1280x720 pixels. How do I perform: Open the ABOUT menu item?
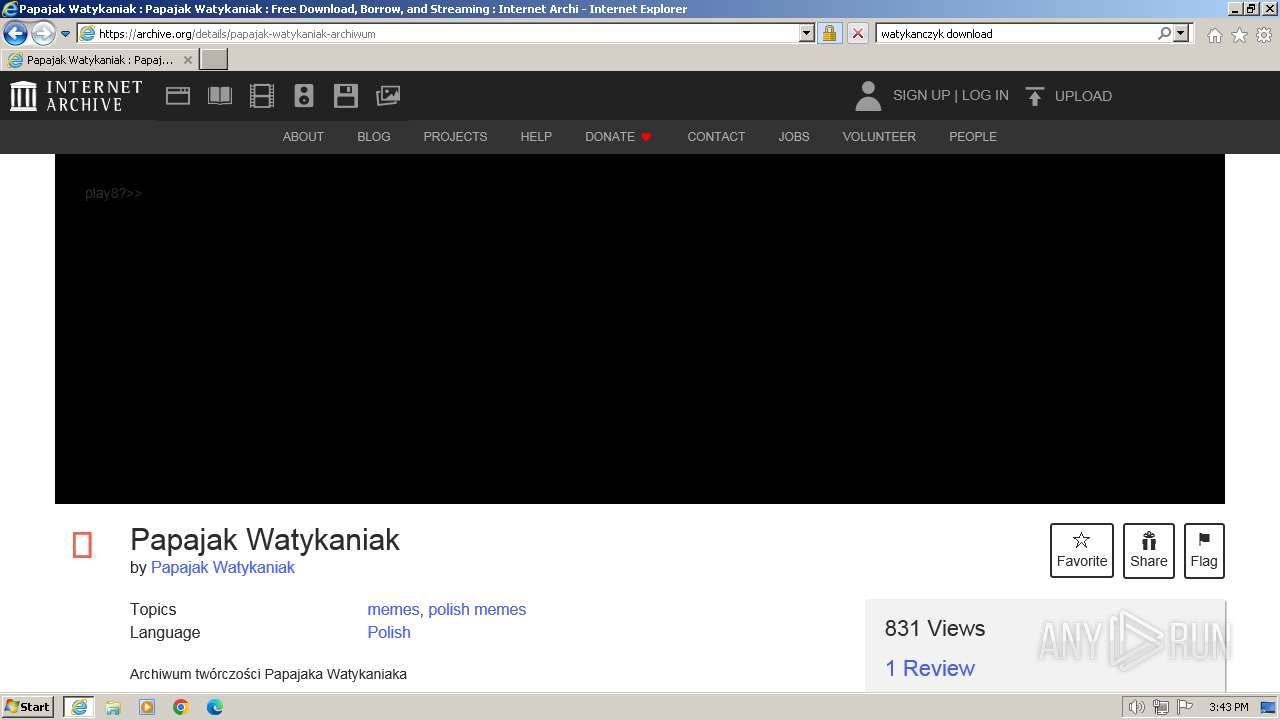pos(303,137)
